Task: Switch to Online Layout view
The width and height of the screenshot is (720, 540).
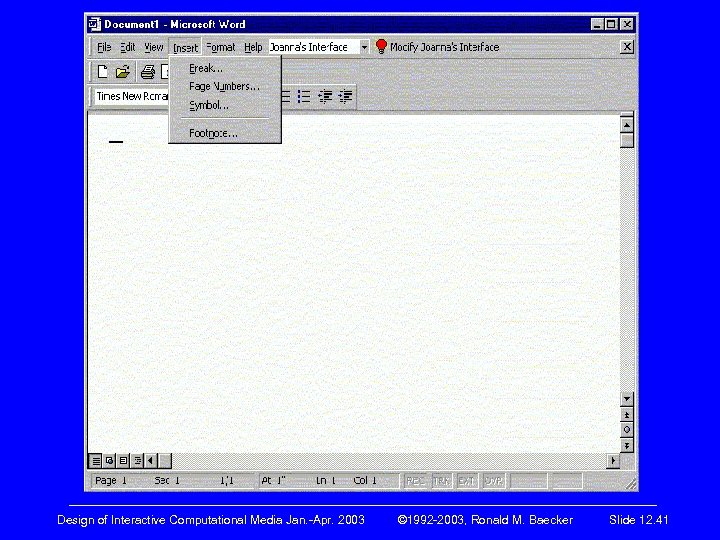Action: point(109,460)
